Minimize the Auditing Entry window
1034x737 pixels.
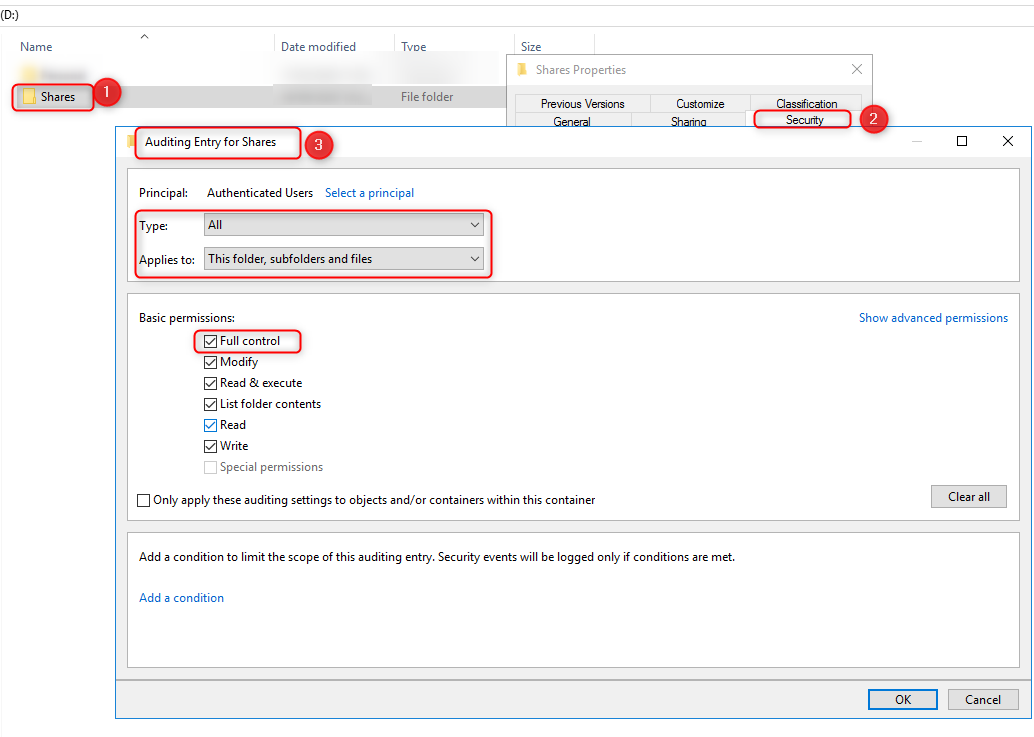pyautogui.click(x=916, y=141)
